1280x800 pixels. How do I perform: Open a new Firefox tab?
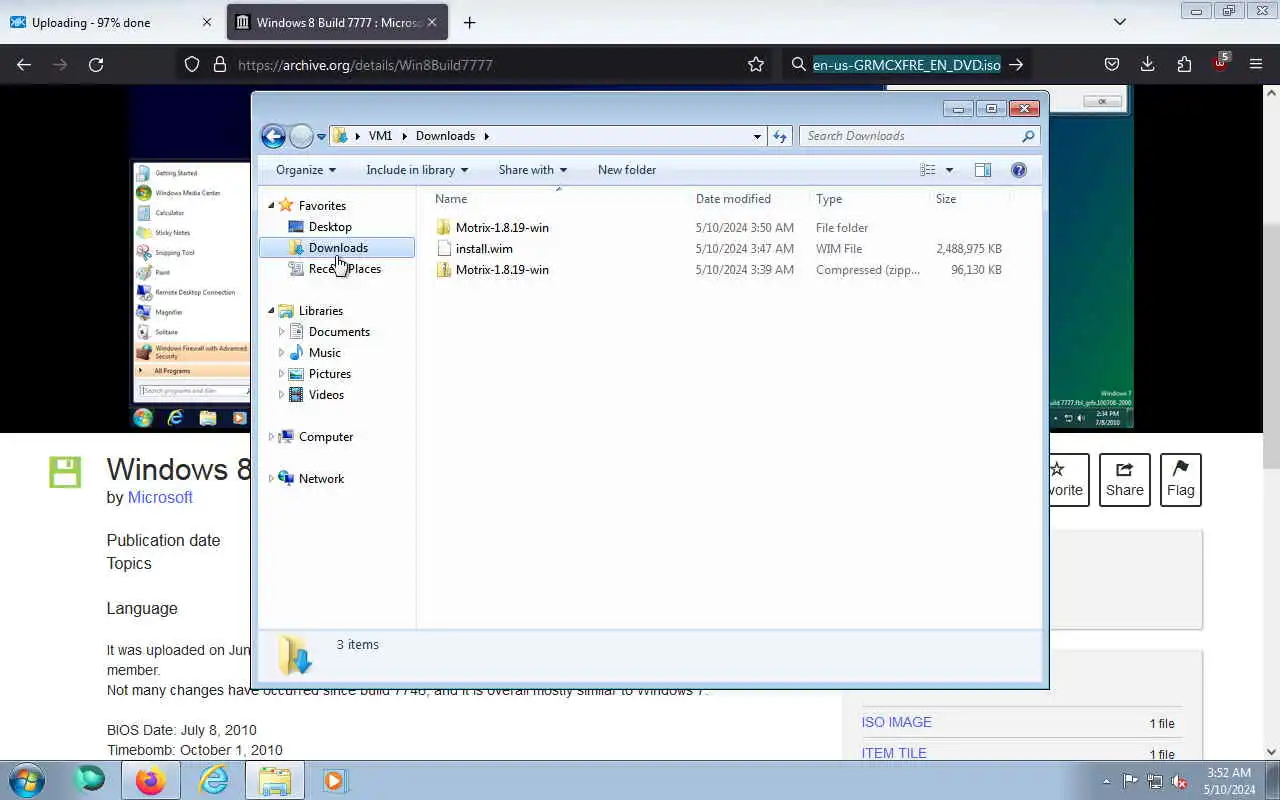(469, 22)
